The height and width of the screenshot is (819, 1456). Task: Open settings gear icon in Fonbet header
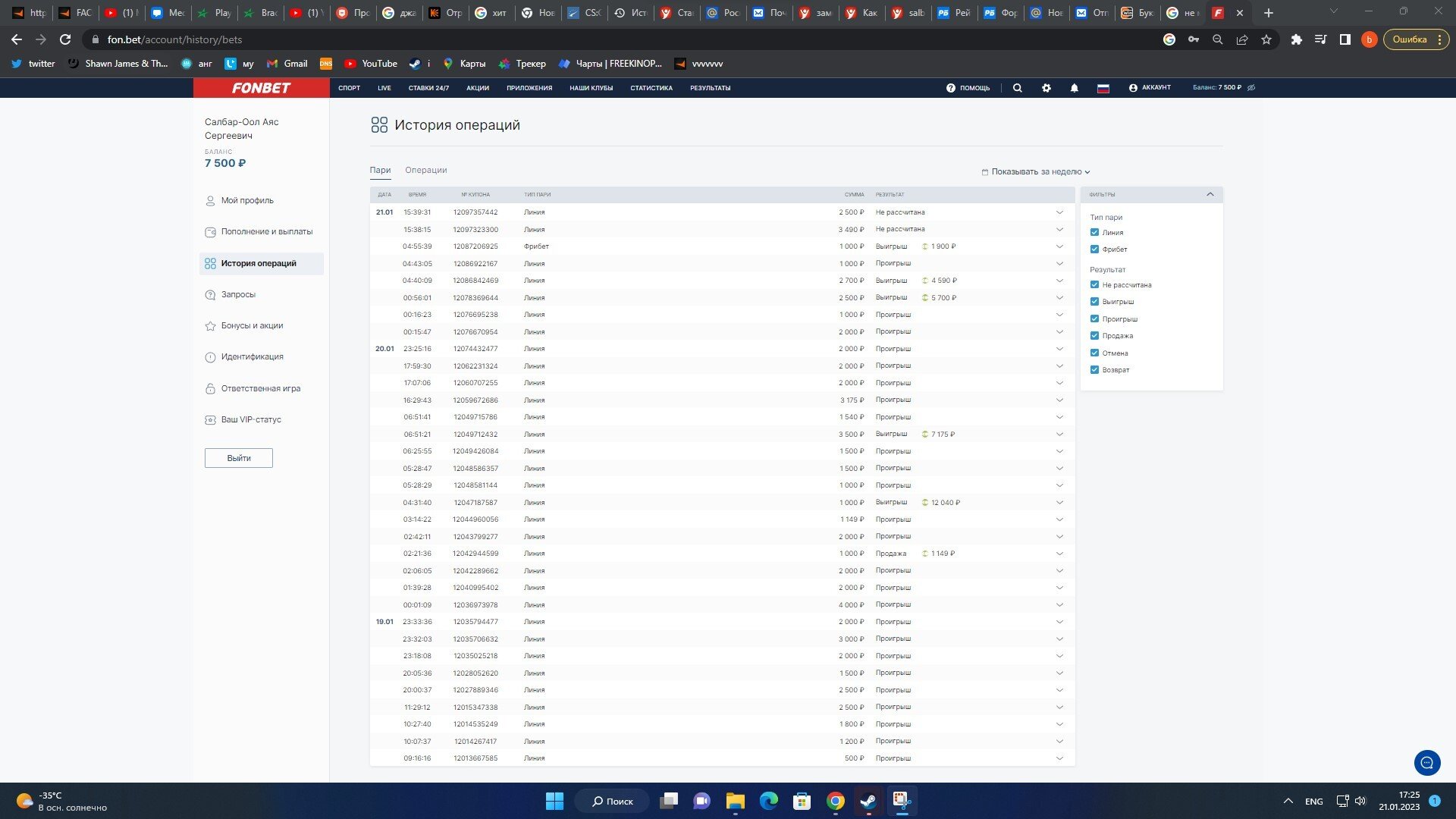[x=1046, y=88]
